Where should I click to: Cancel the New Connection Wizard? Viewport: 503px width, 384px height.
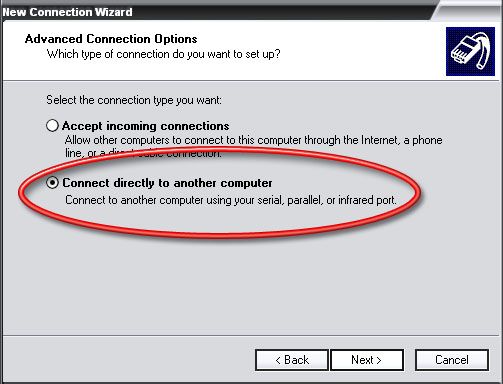click(x=452, y=360)
